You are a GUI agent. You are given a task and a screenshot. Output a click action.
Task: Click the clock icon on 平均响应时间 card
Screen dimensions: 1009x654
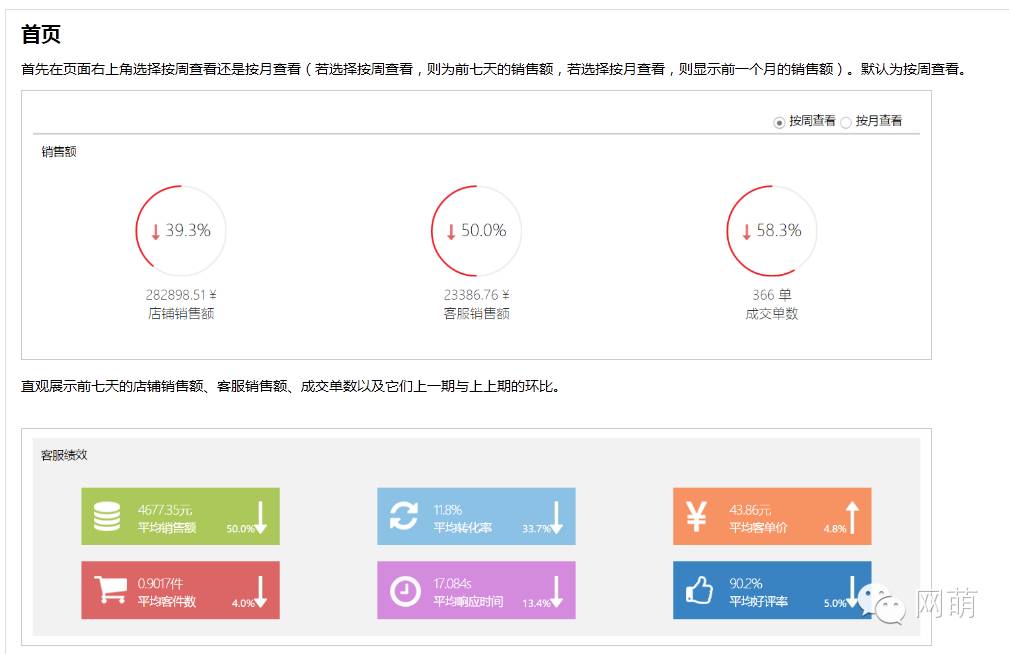405,591
